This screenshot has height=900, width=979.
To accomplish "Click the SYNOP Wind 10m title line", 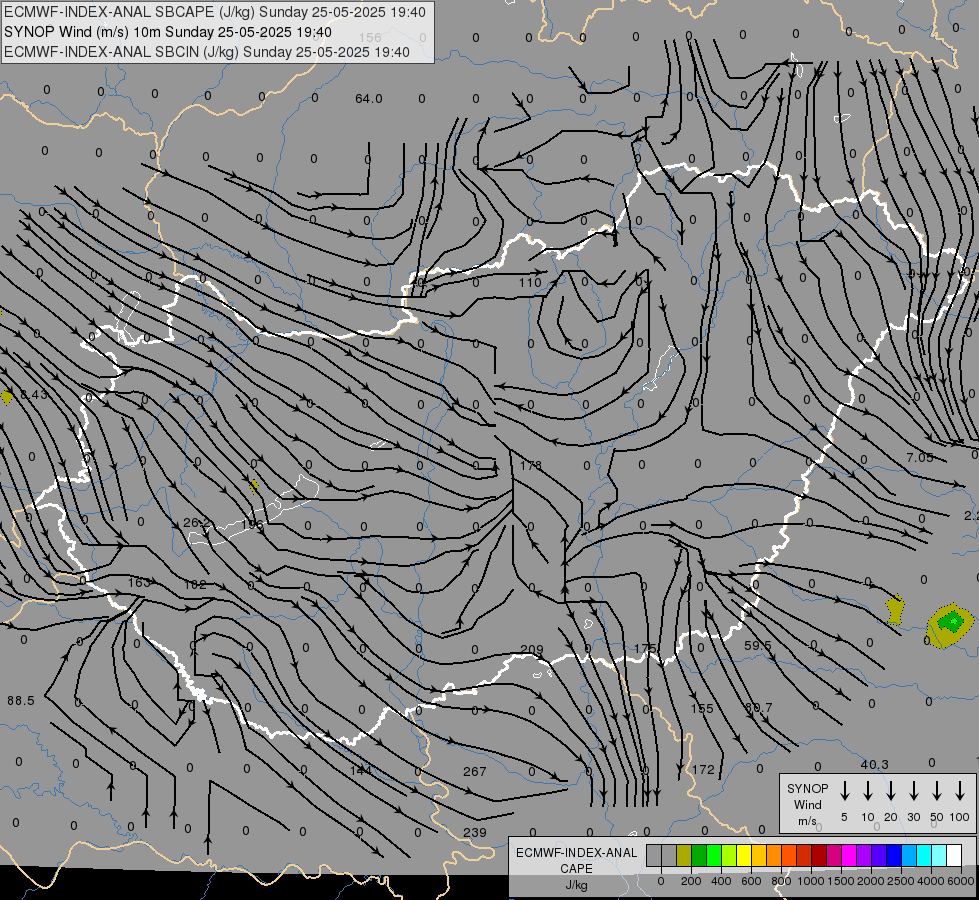I will tap(167, 32).
